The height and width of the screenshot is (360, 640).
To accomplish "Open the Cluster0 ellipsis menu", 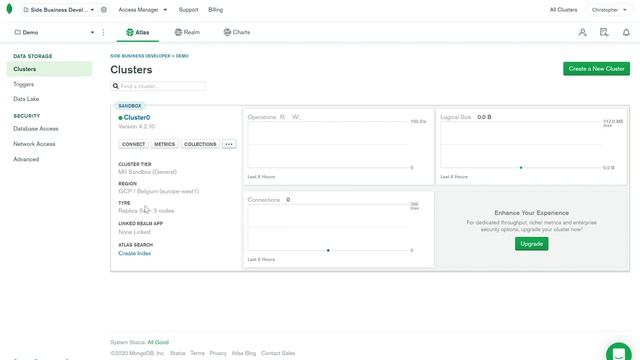I will [x=229, y=144].
